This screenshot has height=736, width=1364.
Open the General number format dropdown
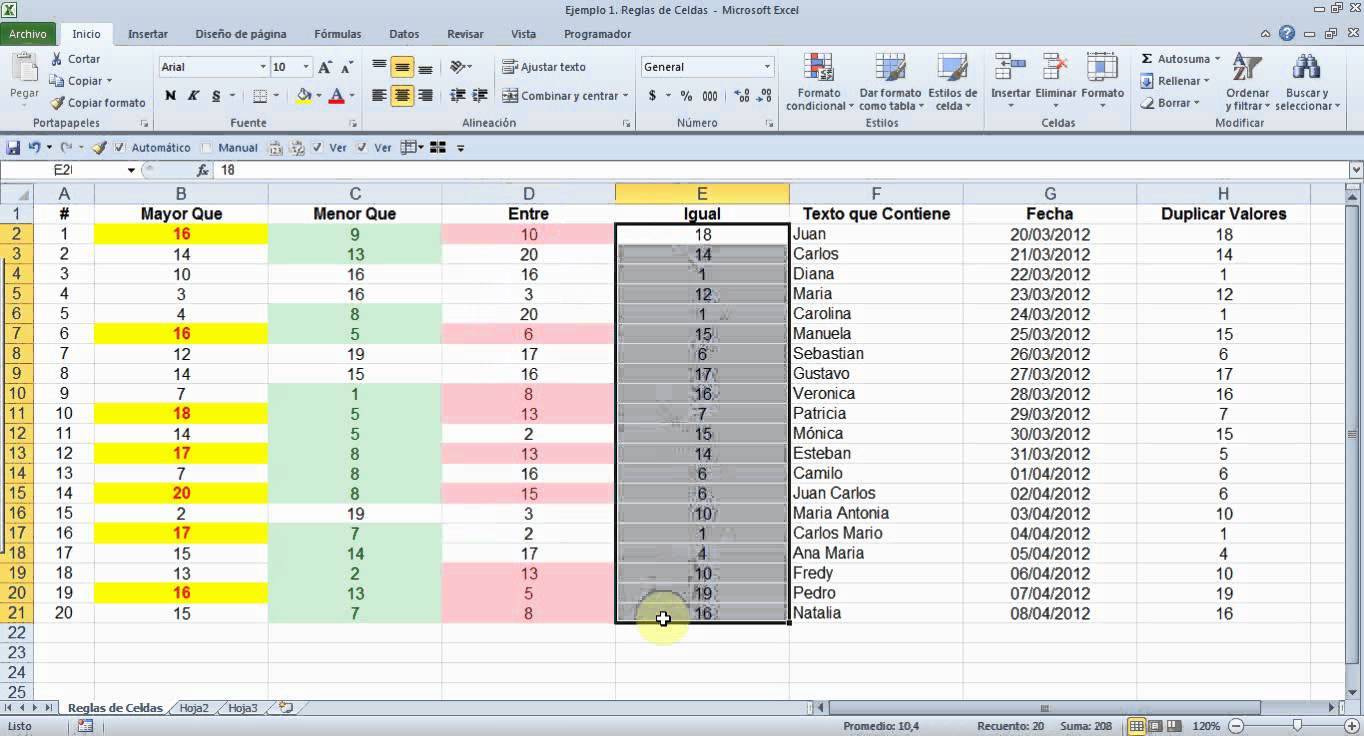767,67
